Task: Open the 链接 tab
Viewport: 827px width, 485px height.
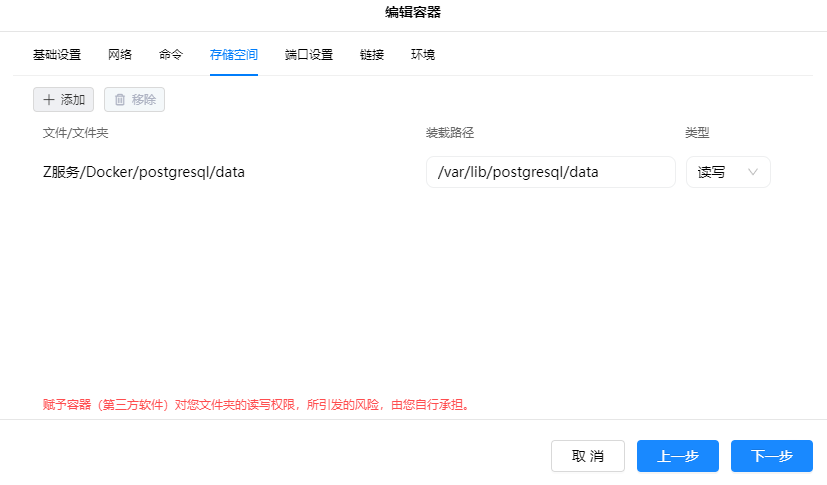Action: [x=372, y=55]
